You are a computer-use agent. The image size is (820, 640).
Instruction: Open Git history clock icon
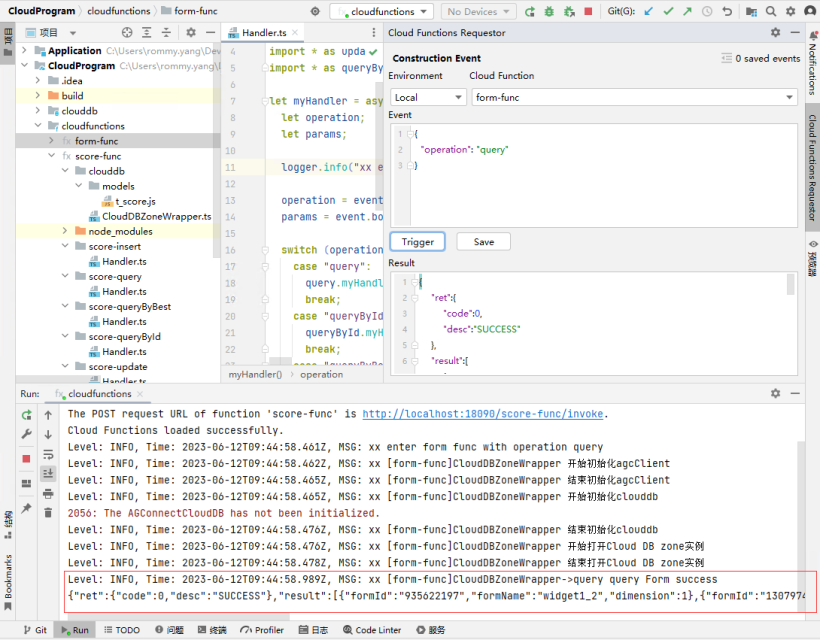tap(707, 11)
